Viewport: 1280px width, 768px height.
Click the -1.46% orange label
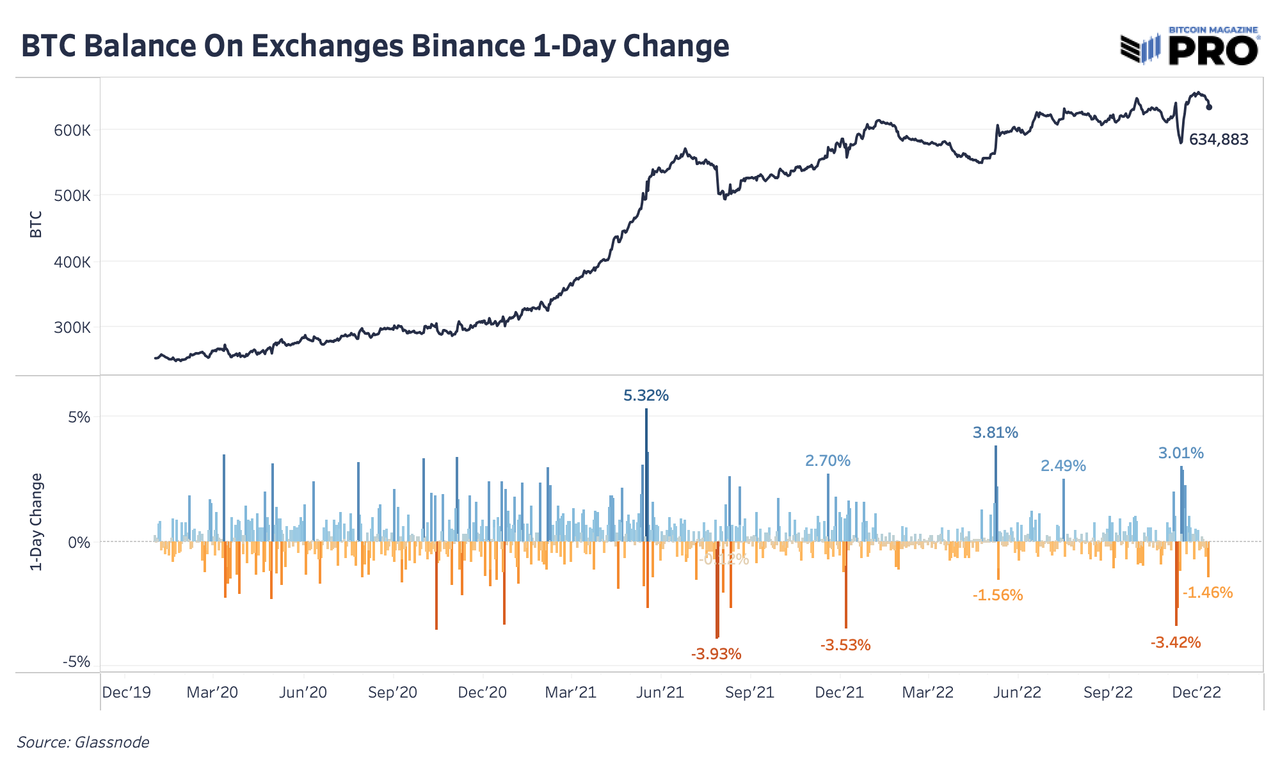(1208, 592)
